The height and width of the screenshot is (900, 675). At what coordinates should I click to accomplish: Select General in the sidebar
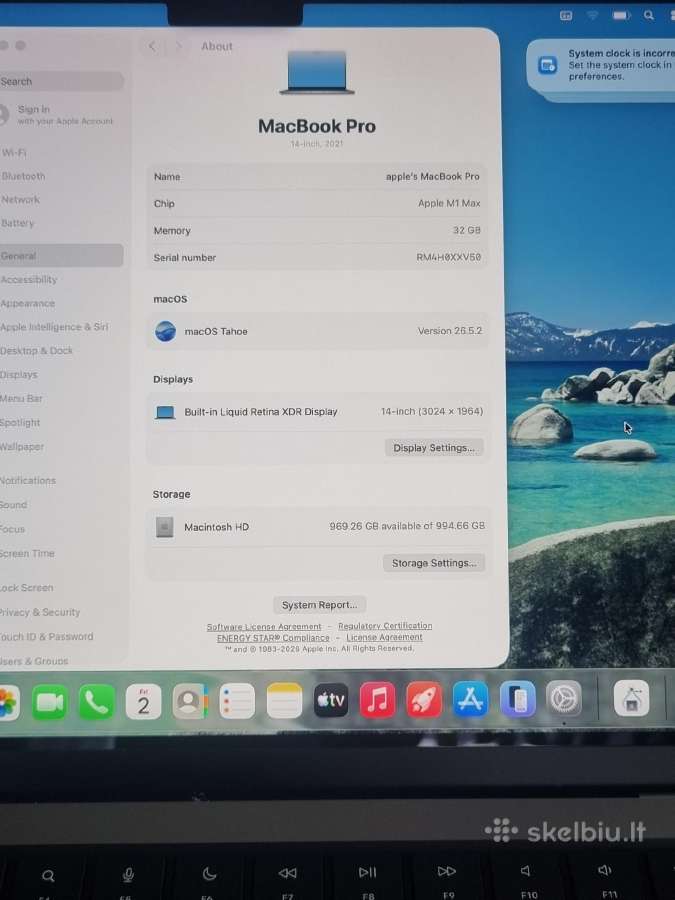pos(60,256)
